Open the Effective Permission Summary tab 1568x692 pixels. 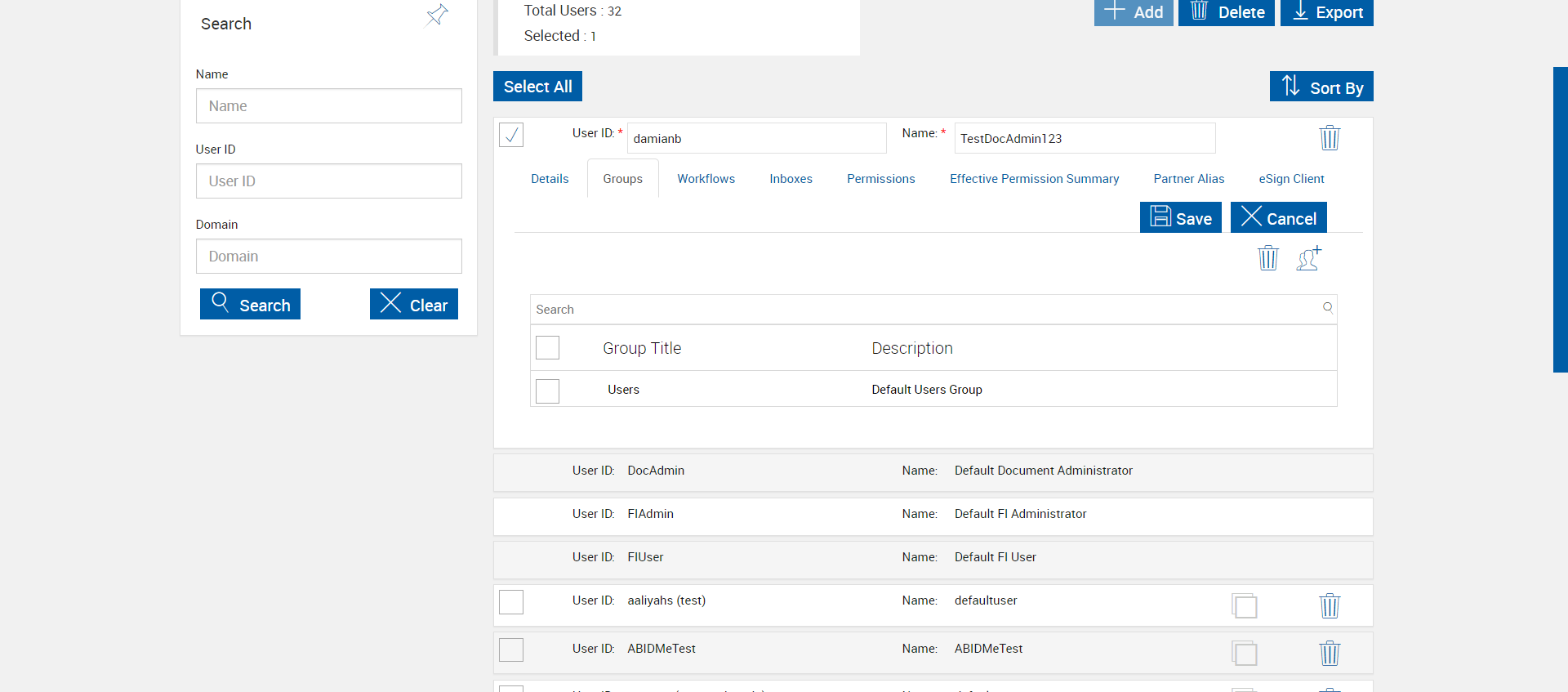(x=1034, y=179)
